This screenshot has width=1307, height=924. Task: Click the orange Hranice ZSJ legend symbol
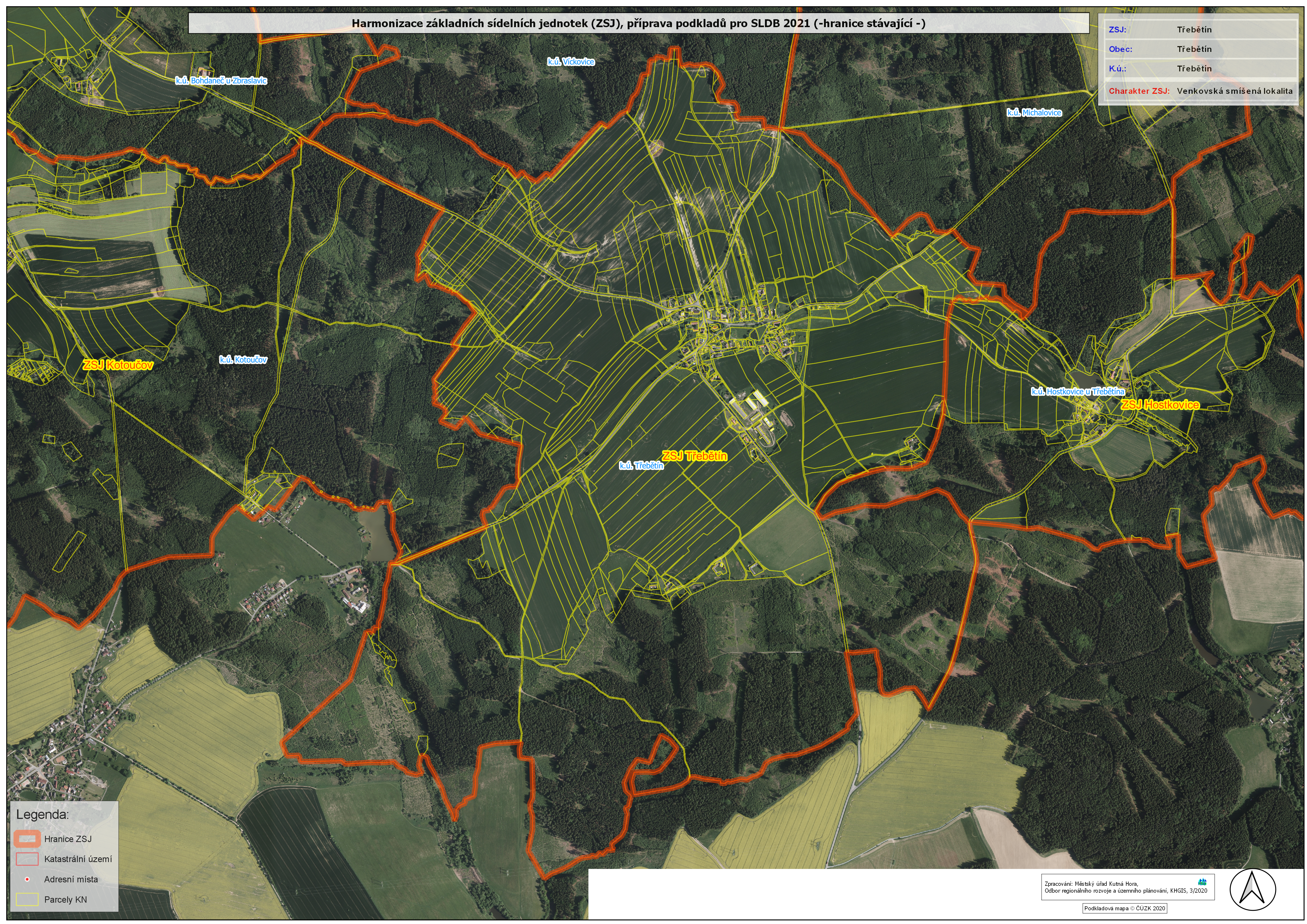(27, 839)
